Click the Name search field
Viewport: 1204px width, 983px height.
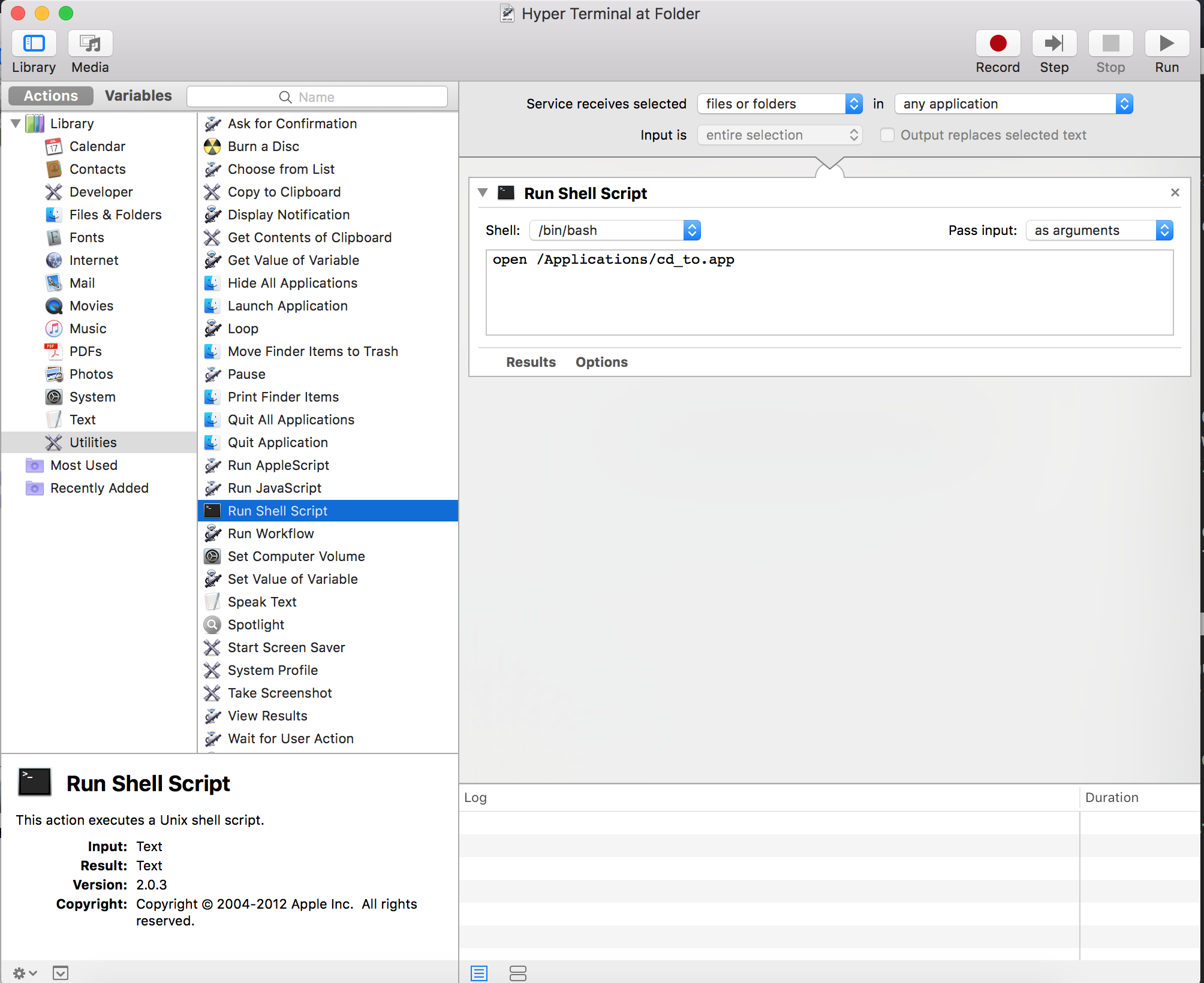[317, 97]
